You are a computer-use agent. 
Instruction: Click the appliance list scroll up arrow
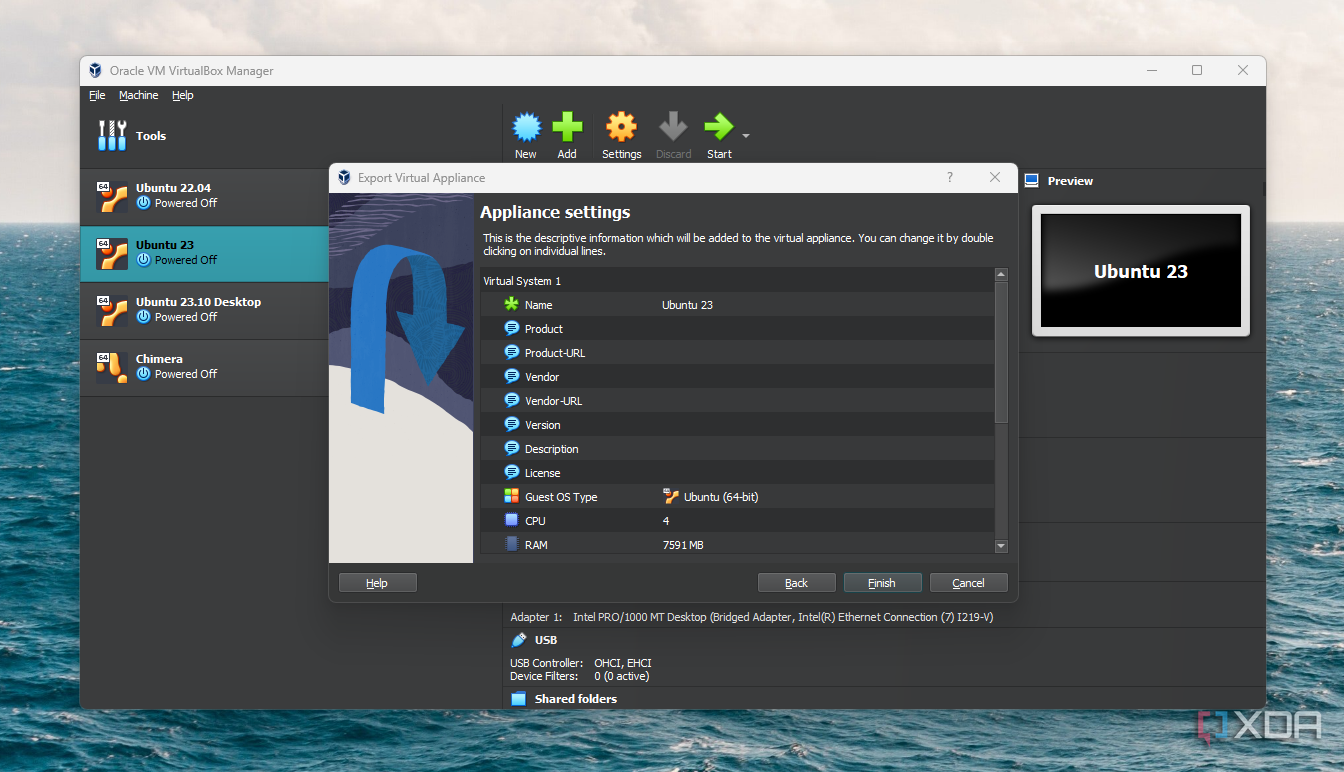(x=1001, y=274)
